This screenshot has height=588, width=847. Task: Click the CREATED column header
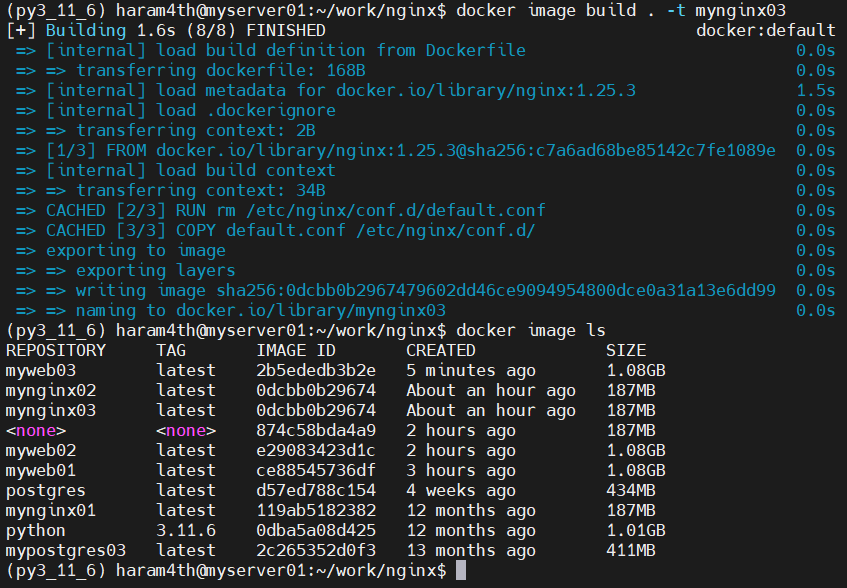[441, 350]
